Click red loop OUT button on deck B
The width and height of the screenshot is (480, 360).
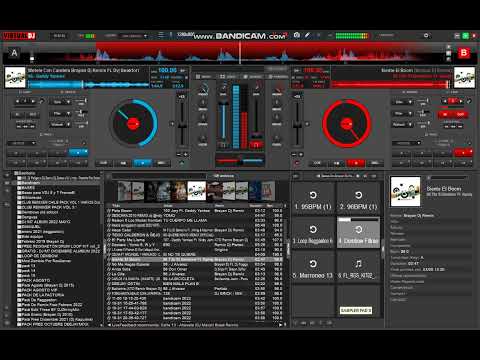461,114
